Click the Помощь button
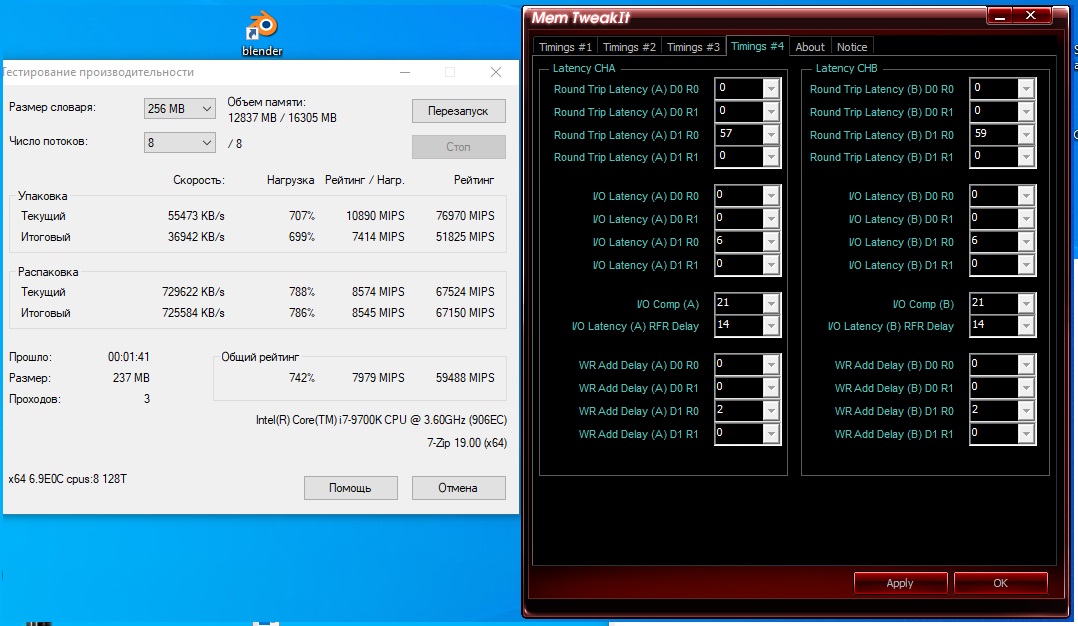The image size is (1078, 626). click(x=351, y=488)
